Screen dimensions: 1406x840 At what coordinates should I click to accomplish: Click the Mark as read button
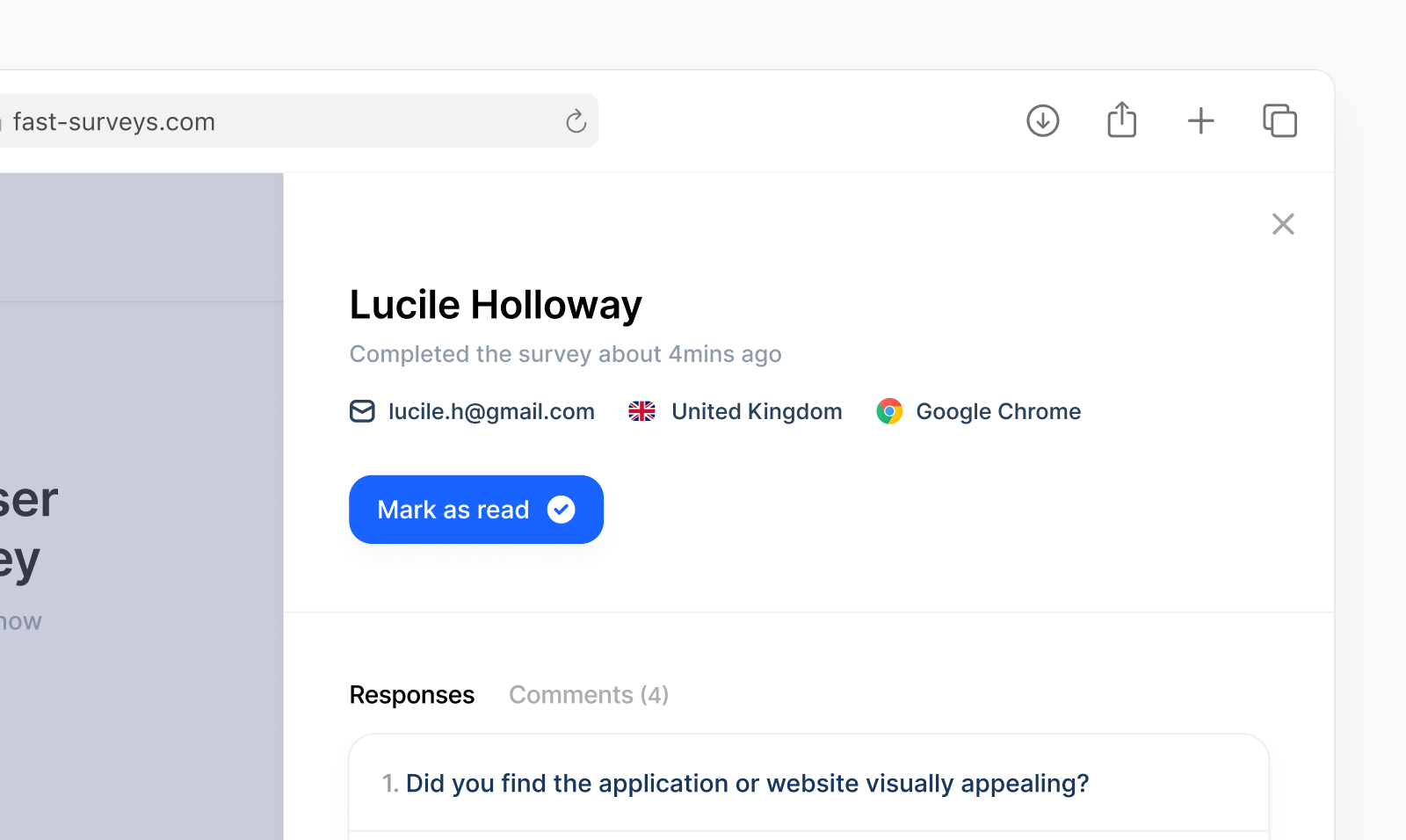[x=476, y=510]
